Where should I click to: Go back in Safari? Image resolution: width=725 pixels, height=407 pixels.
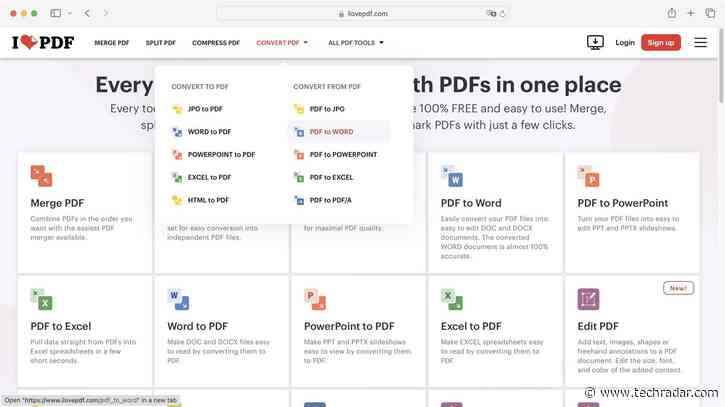coord(87,13)
